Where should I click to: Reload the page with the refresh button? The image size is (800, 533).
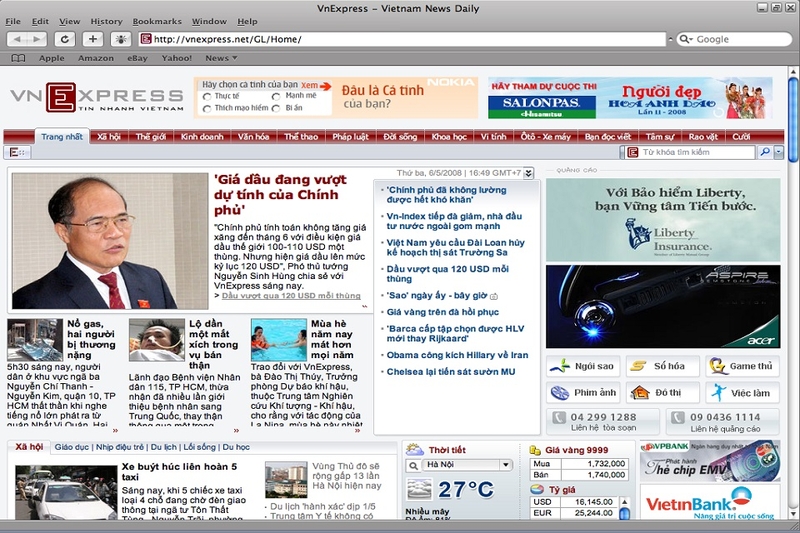[x=65, y=39]
